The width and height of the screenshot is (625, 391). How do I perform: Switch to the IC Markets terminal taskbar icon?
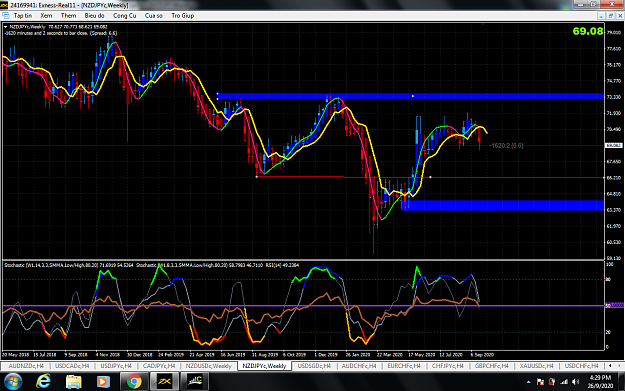tap(195, 382)
